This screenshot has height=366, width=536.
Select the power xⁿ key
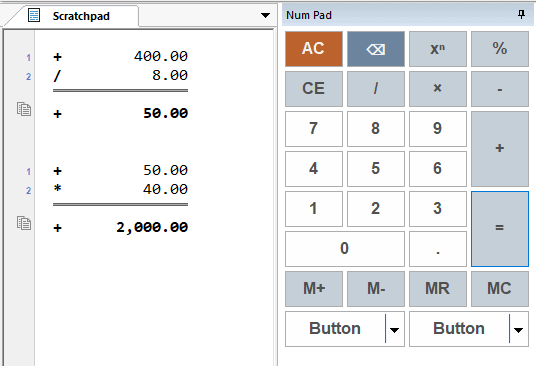point(438,49)
